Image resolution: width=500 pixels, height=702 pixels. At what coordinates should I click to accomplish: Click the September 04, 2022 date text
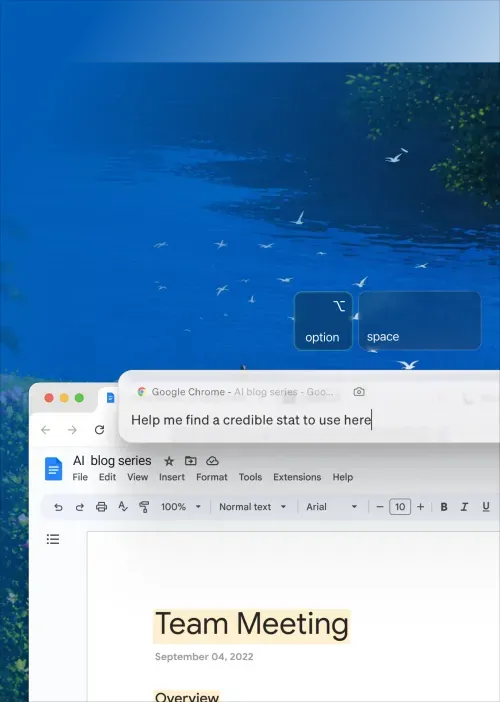(x=204, y=657)
